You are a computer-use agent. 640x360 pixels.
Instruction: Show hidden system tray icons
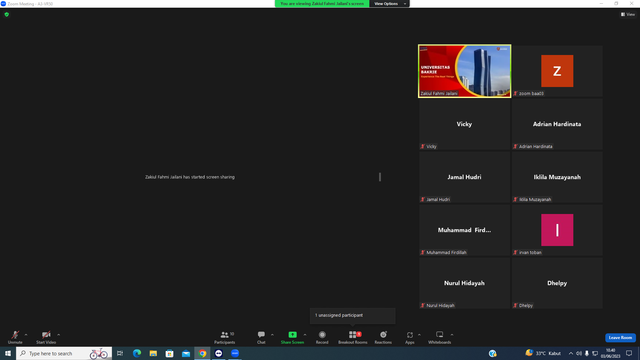[x=571, y=353]
